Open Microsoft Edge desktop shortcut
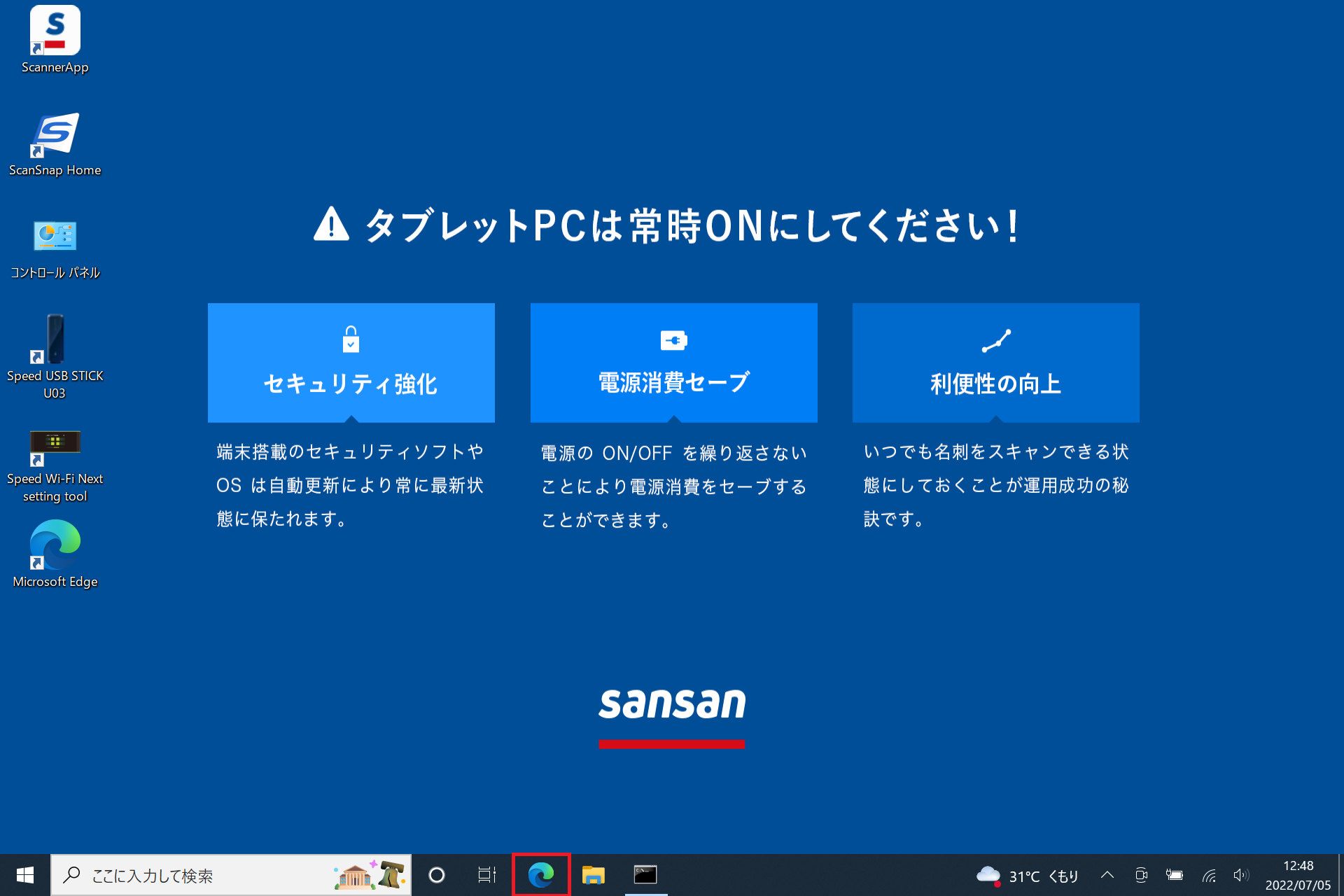The height and width of the screenshot is (896, 1344). [x=55, y=554]
